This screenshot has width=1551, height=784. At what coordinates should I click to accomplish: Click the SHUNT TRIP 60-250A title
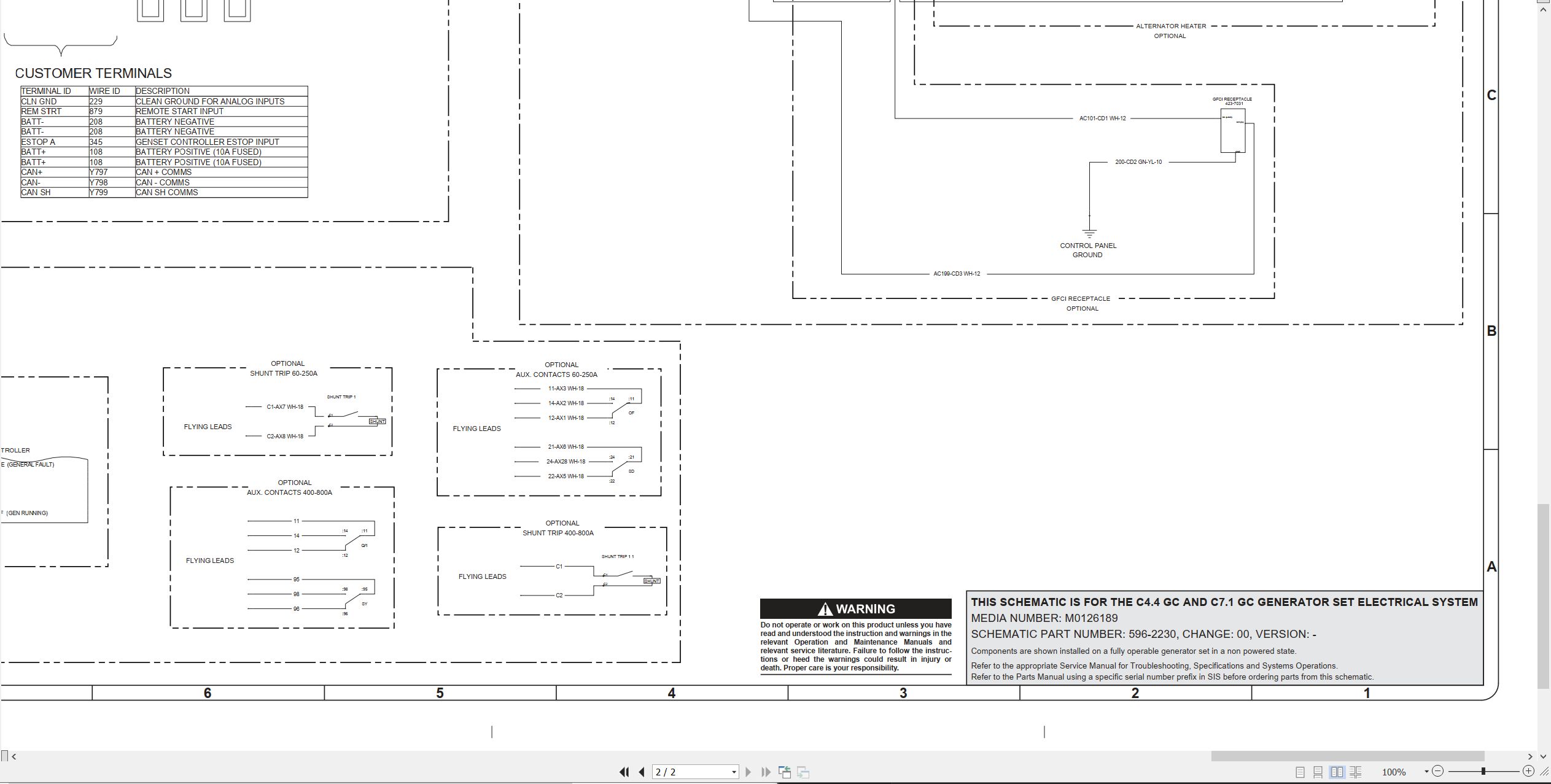click(284, 373)
